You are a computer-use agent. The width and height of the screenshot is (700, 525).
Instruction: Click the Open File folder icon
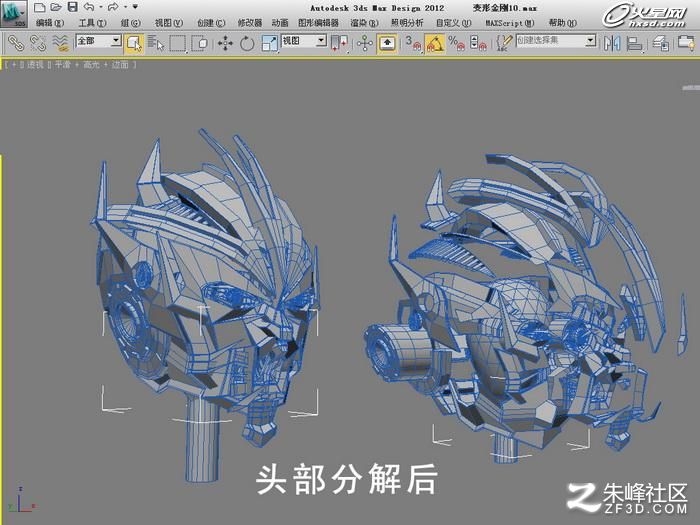56,7
